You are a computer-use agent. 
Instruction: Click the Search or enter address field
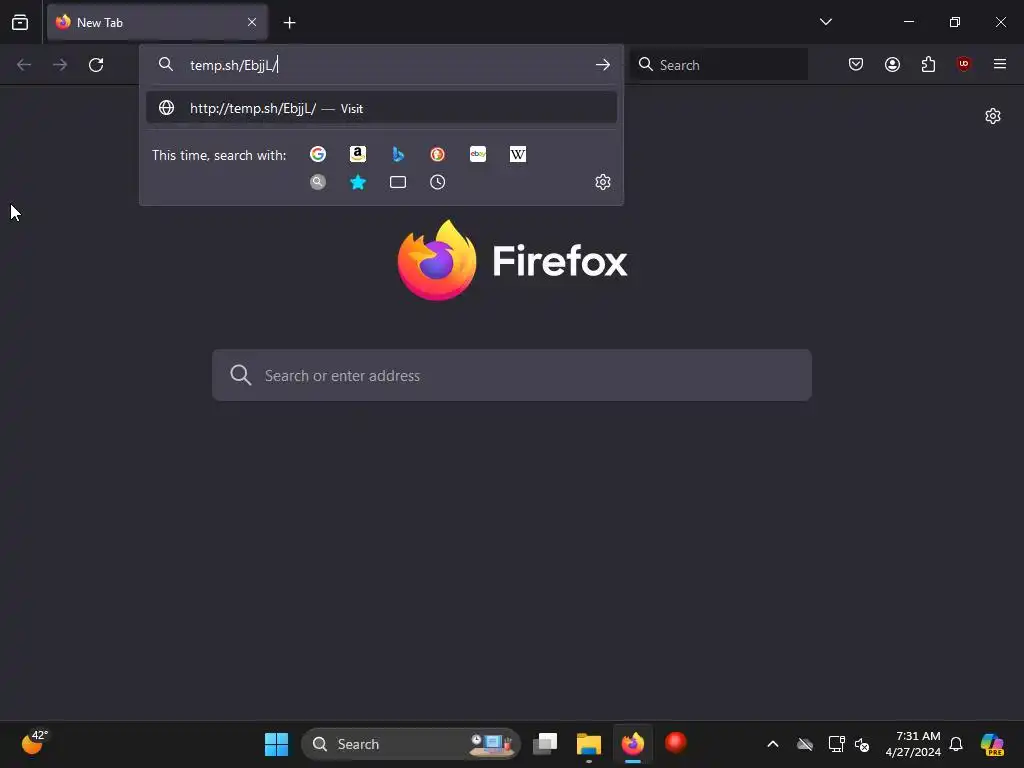pyautogui.click(x=512, y=375)
